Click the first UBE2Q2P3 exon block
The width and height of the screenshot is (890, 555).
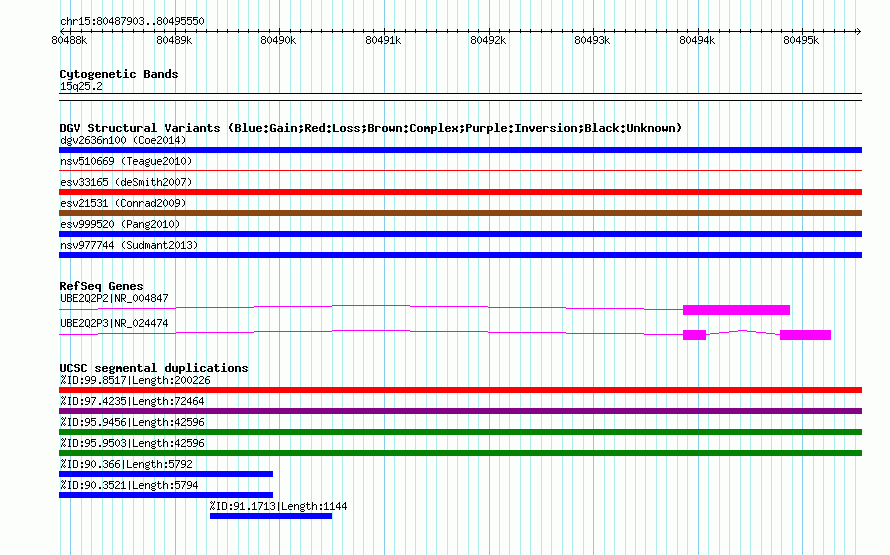pyautogui.click(x=694, y=335)
